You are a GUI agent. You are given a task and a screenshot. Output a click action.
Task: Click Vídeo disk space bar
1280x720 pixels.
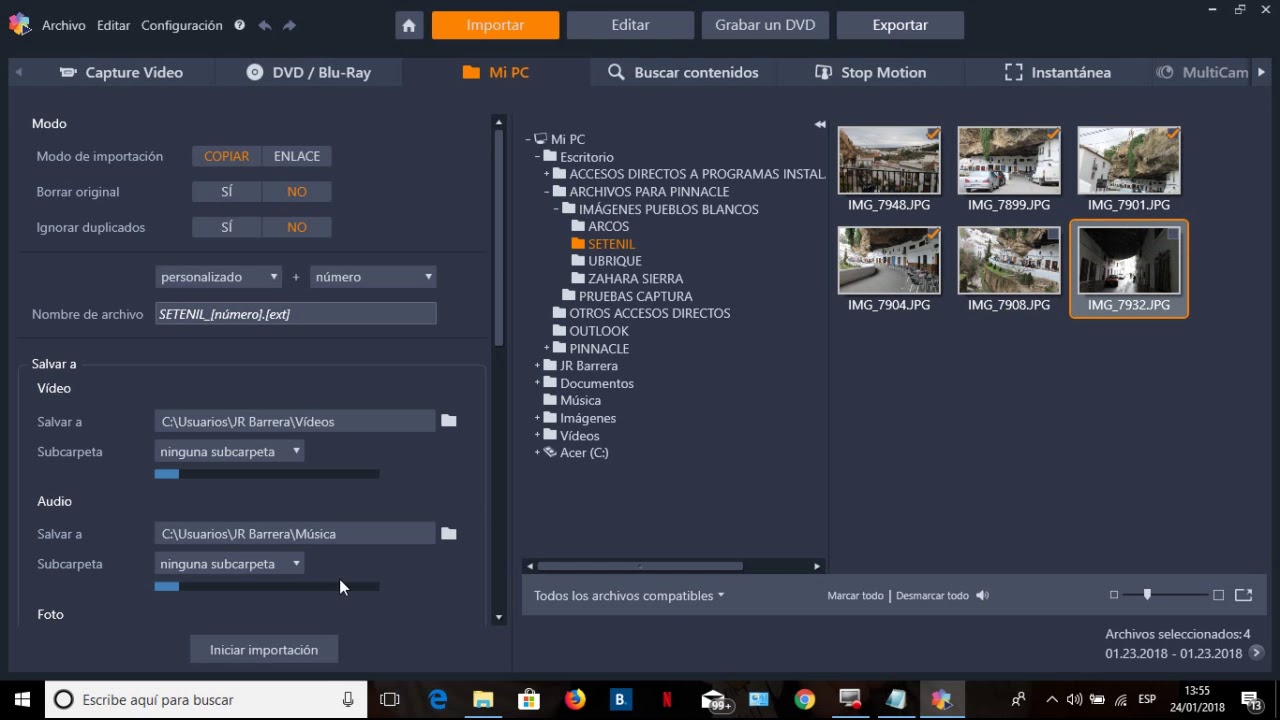(267, 474)
